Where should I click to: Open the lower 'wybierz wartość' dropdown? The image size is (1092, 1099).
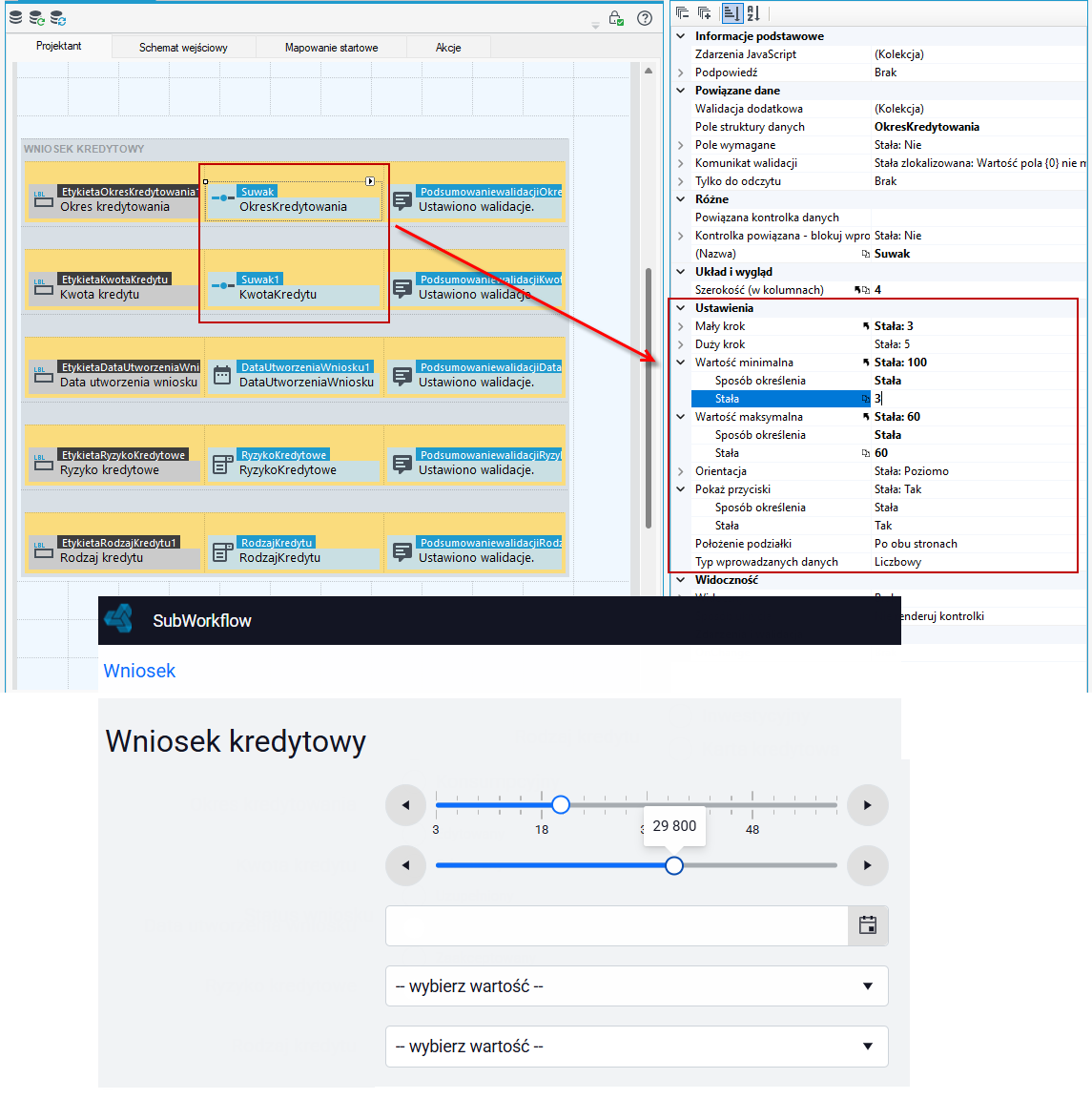click(x=636, y=1047)
